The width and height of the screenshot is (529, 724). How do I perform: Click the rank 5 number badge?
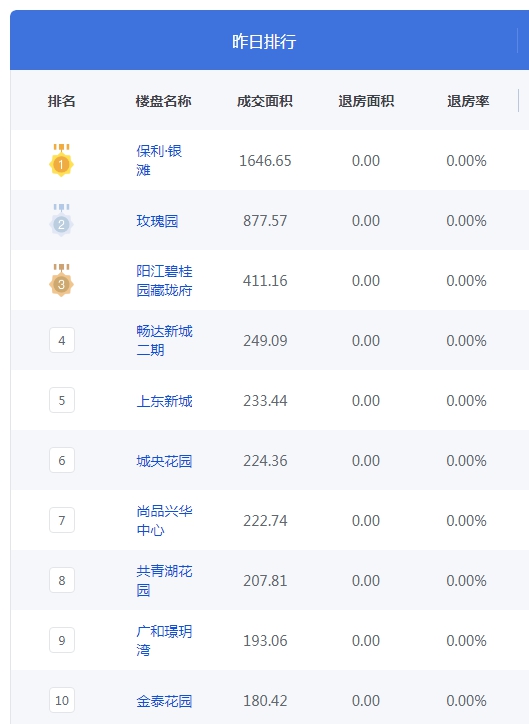(x=62, y=400)
